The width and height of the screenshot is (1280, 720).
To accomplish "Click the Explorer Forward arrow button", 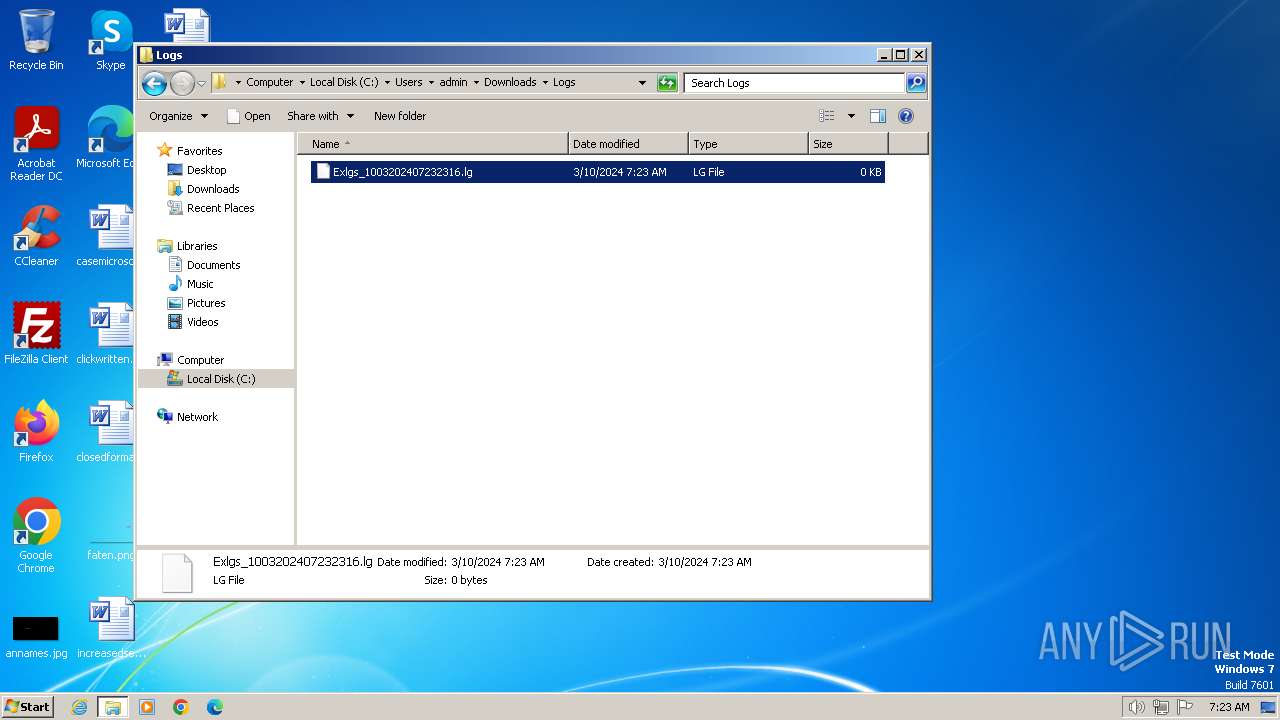I will point(182,83).
